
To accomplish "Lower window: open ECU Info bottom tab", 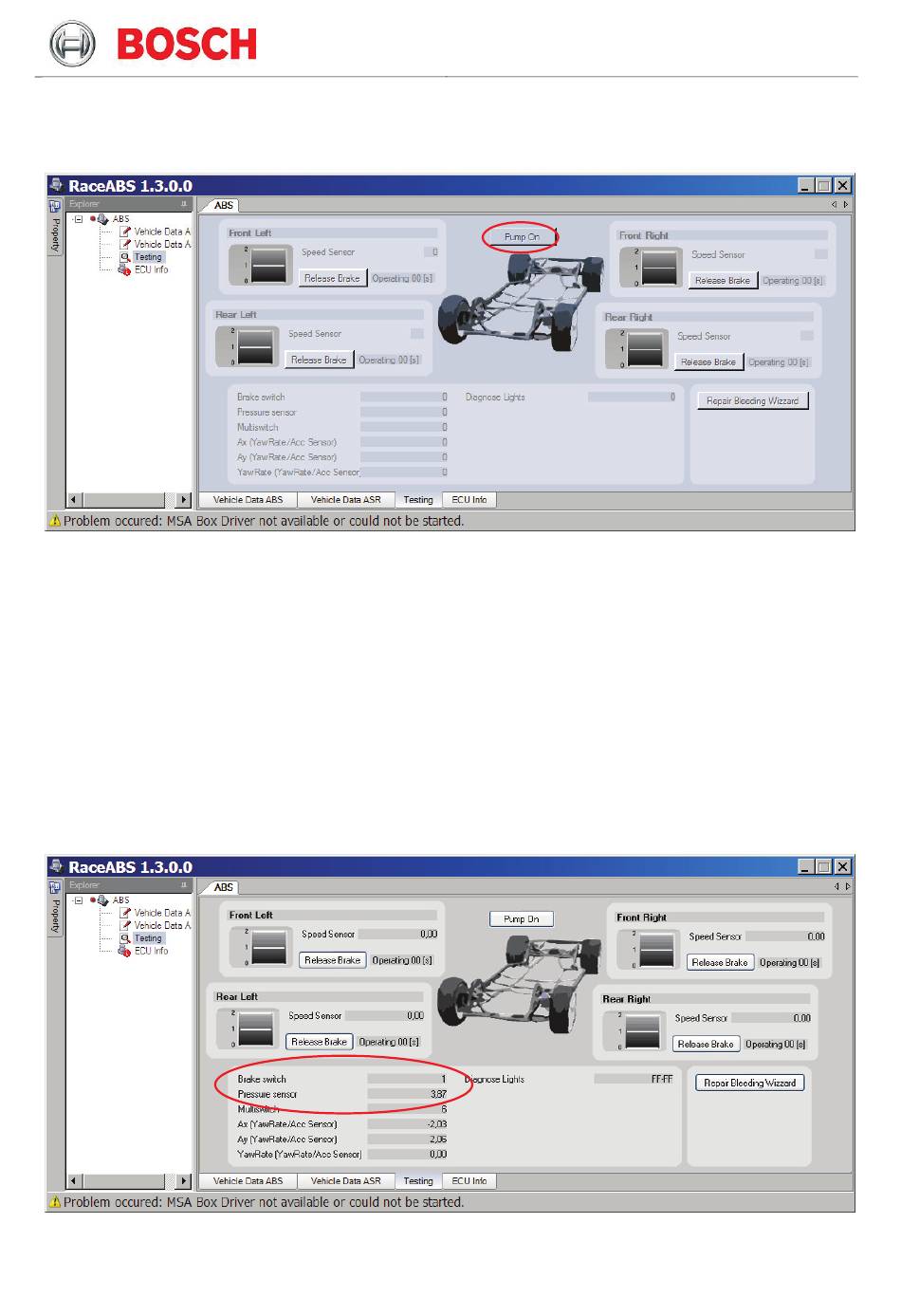I will coord(469,1181).
